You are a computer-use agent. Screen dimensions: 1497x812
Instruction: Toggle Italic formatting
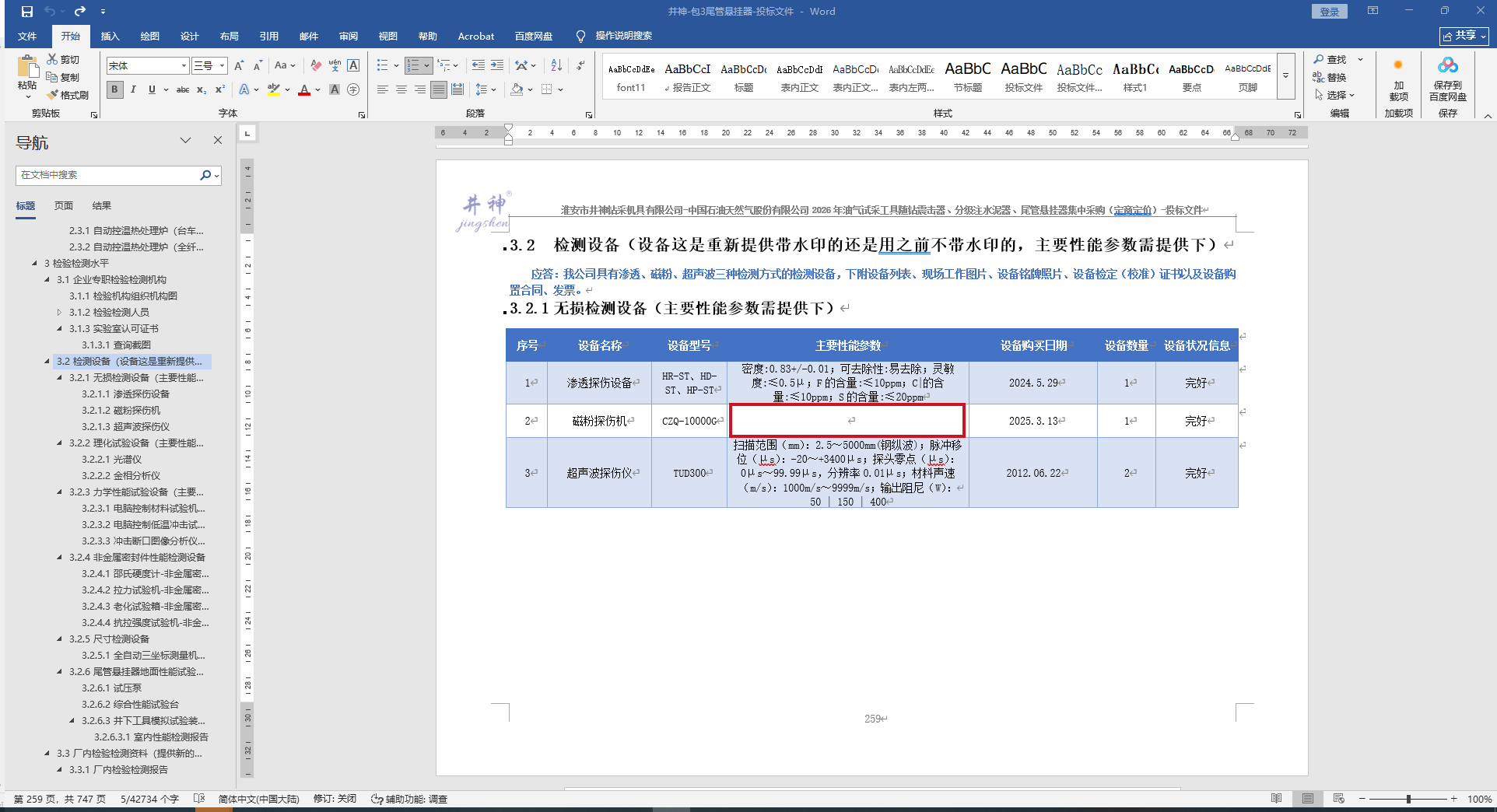tap(133, 90)
